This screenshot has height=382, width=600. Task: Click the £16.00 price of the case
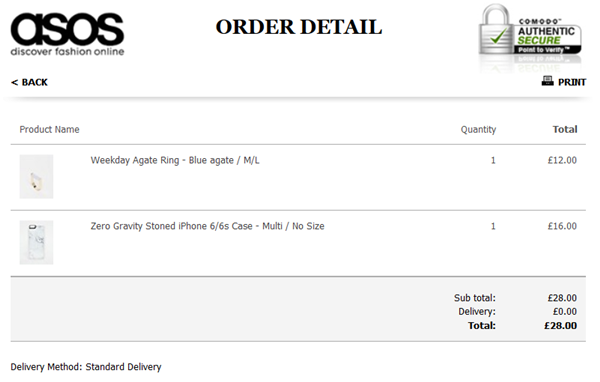tap(562, 226)
